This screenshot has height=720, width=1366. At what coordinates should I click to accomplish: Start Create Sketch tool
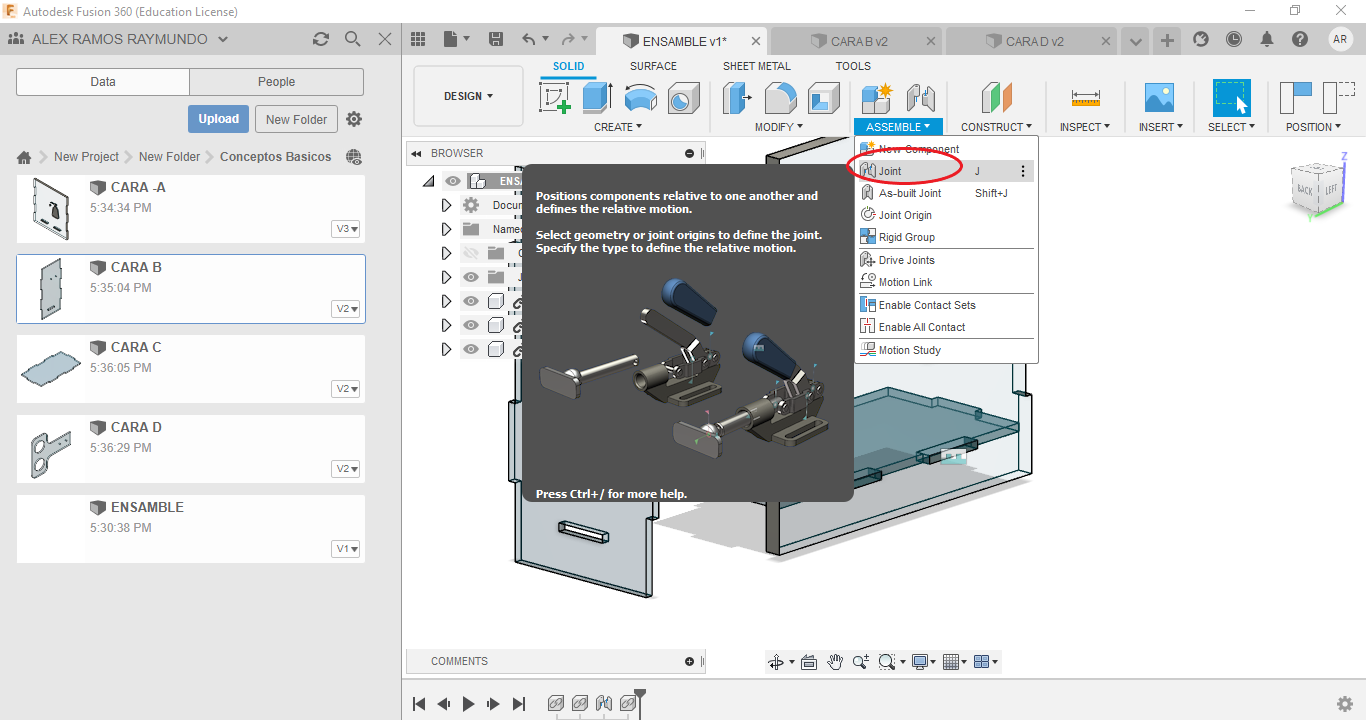click(x=555, y=98)
